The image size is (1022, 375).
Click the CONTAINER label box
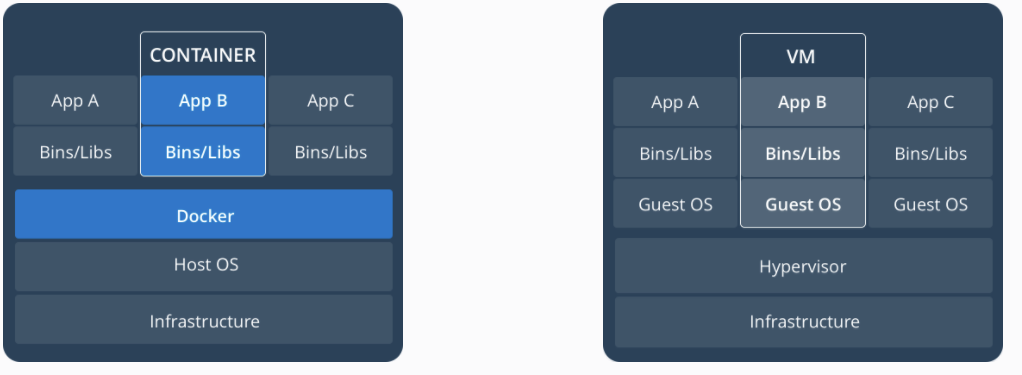[203, 55]
